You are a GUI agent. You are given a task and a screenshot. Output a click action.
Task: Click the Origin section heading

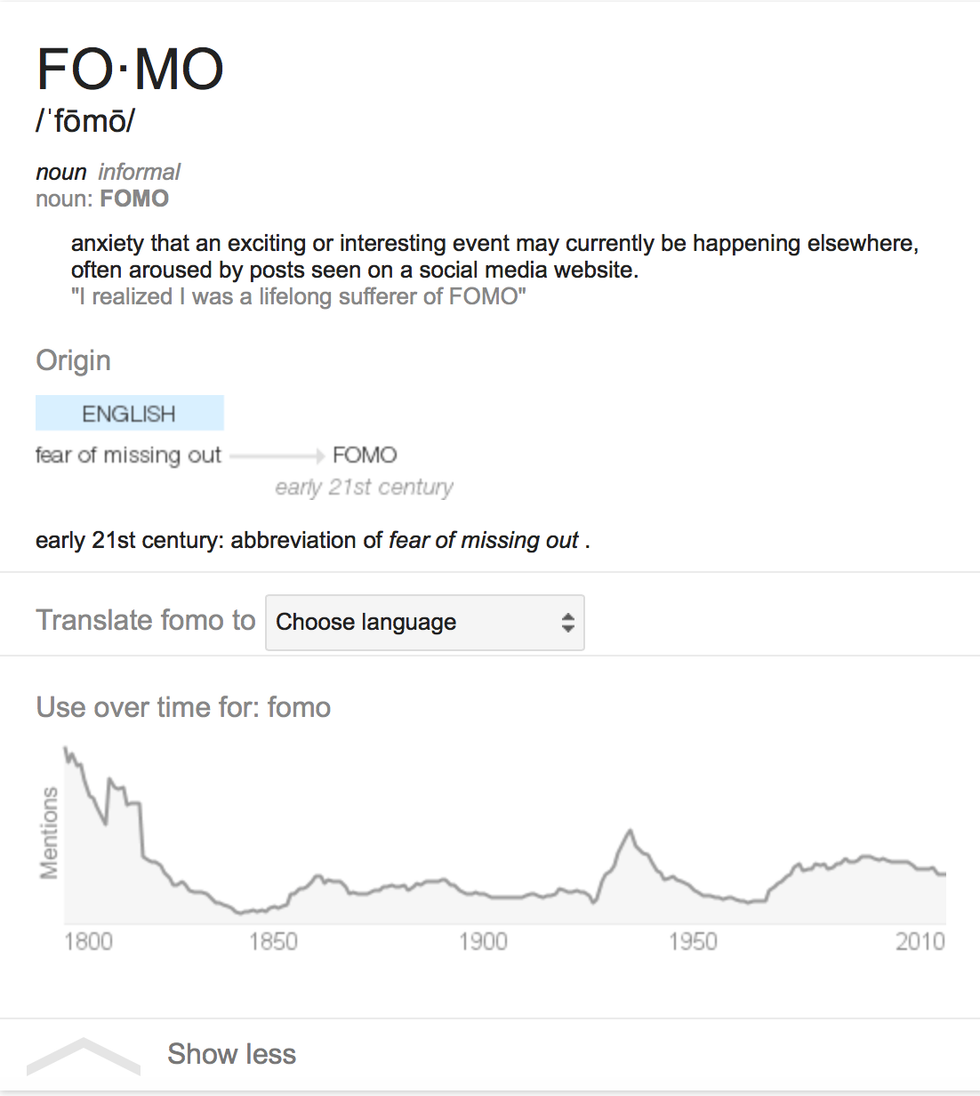[73, 360]
